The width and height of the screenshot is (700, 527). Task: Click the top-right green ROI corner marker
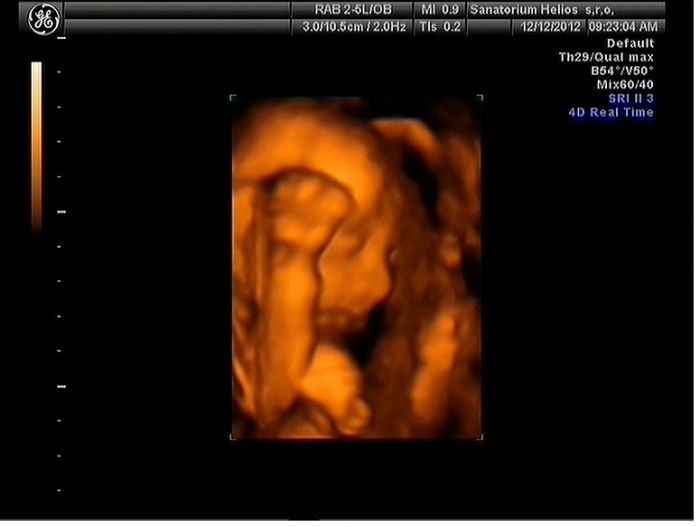pyautogui.click(x=480, y=98)
